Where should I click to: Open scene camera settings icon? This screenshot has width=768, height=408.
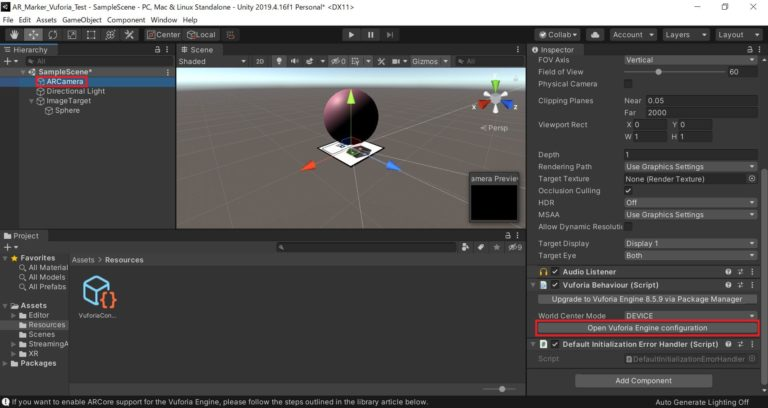pos(396,61)
